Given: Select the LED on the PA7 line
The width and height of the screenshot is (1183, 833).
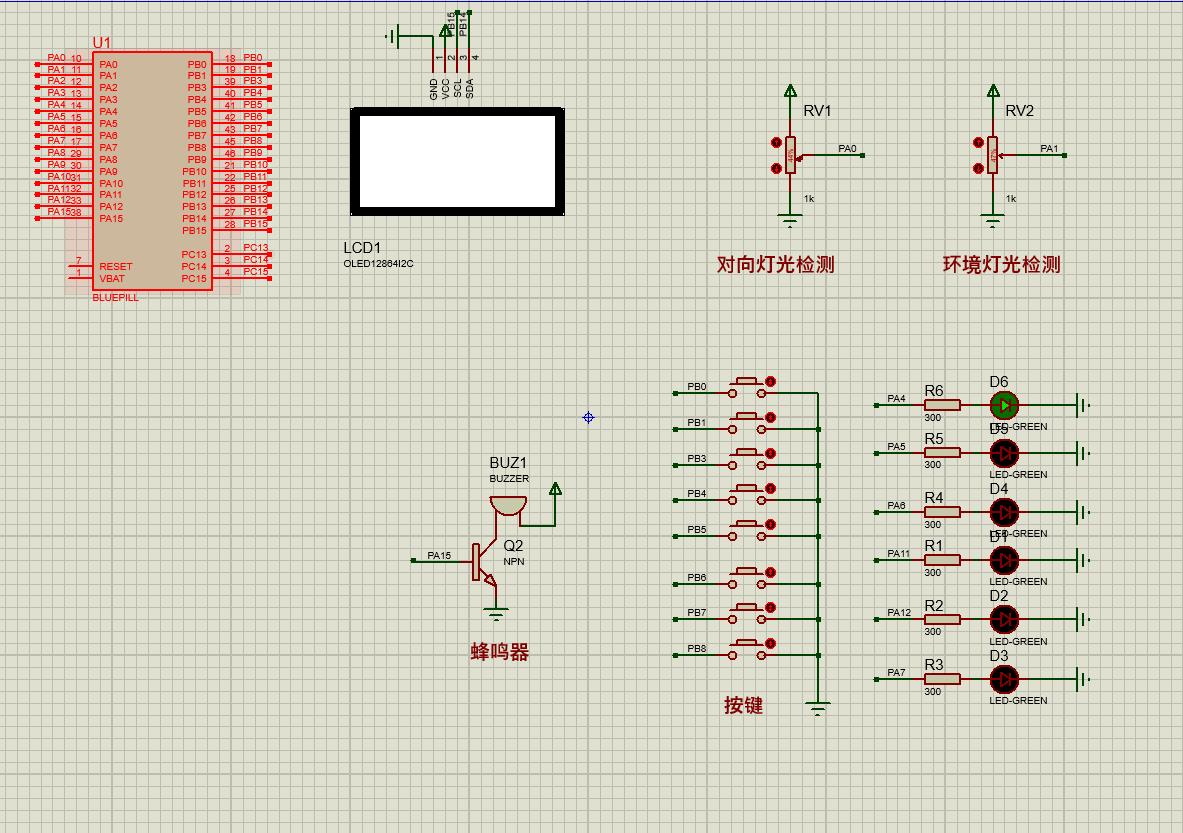Looking at the screenshot, I should click(1004, 679).
